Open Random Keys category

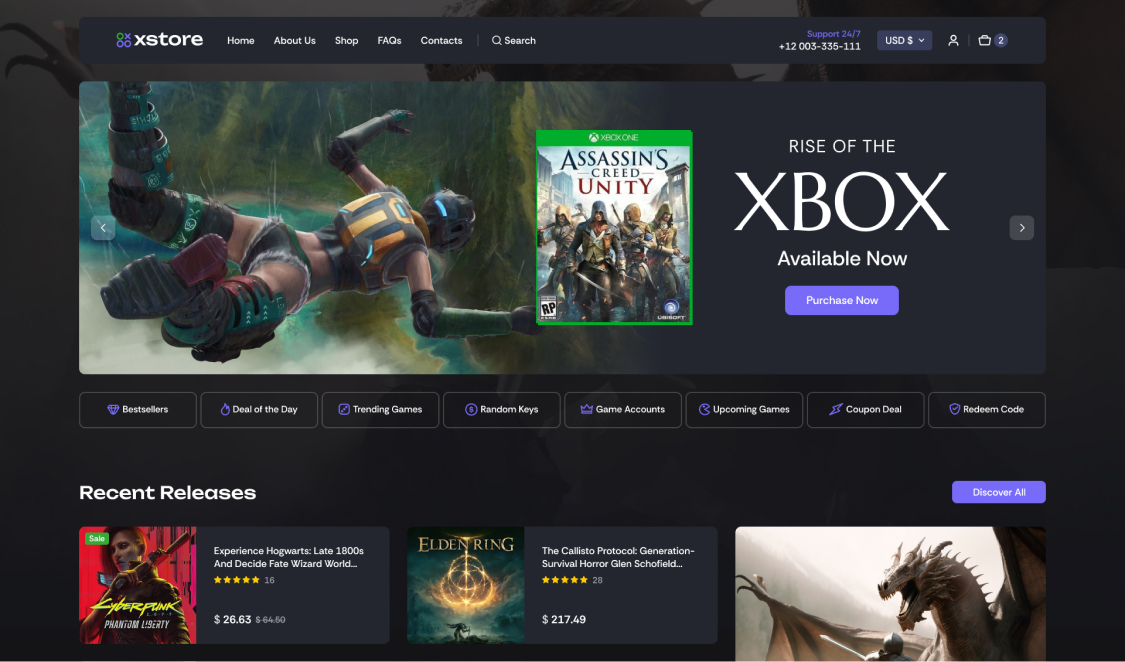pyautogui.click(x=502, y=410)
